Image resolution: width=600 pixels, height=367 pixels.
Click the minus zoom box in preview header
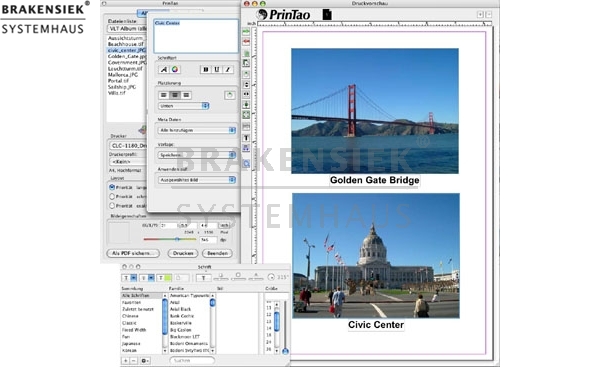(489, 14)
